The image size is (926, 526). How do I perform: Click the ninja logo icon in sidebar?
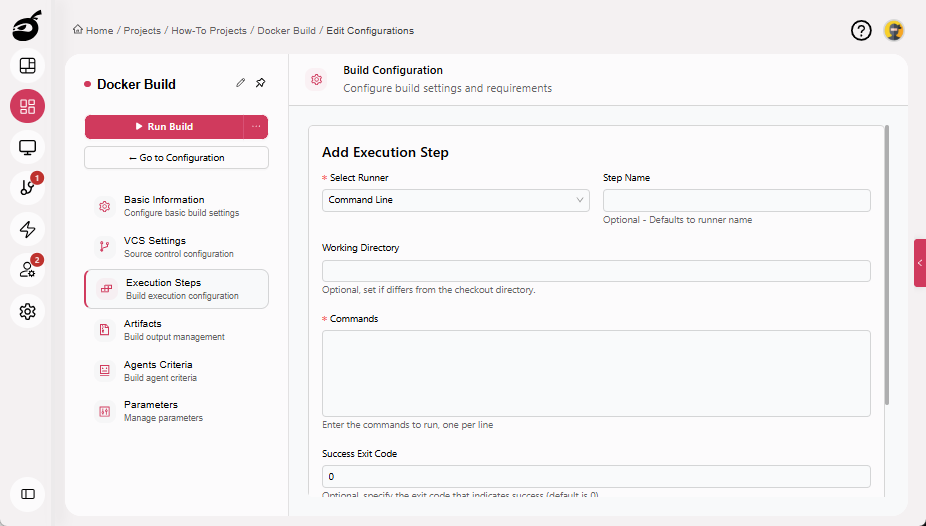coord(27,26)
